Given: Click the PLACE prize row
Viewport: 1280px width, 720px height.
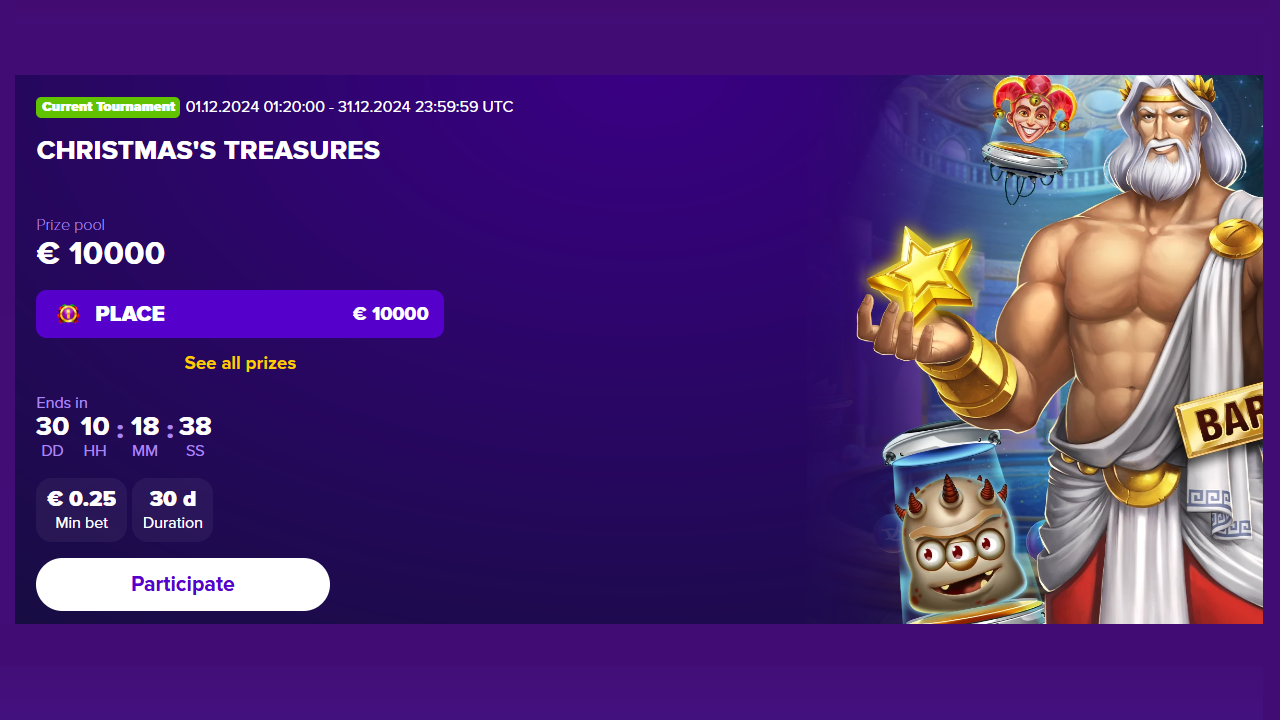Looking at the screenshot, I should [x=240, y=314].
